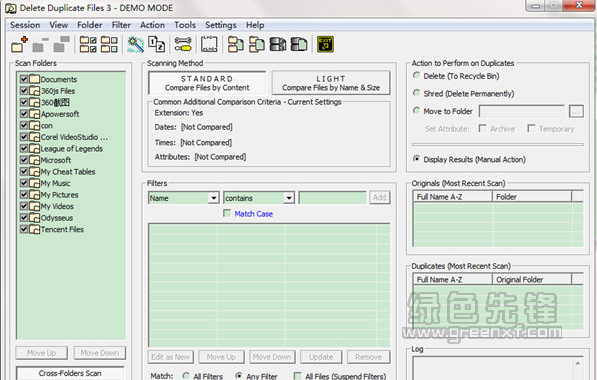The width and height of the screenshot is (597, 380).
Task: Choose STANDARD Compare Files by Content
Action: (207, 83)
